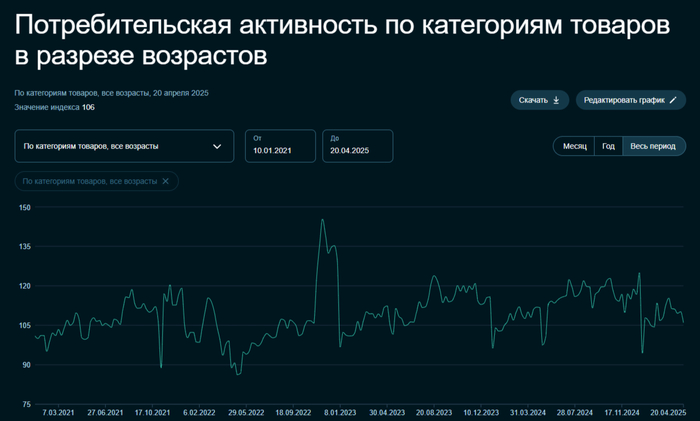700x421 pixels.
Task: Click the blue subtitle mentioning 20 апреля 2025
Action: pos(111,92)
